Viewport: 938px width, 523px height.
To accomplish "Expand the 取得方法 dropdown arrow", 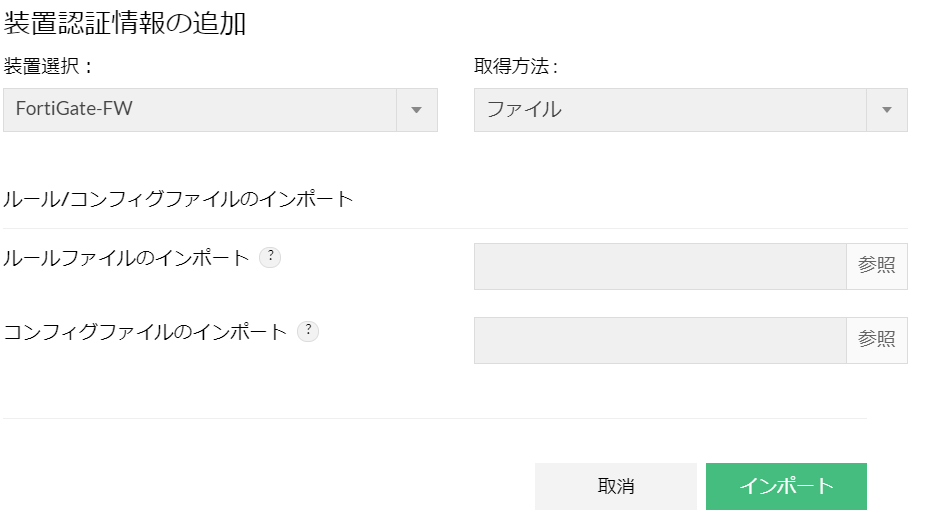I will click(886, 110).
